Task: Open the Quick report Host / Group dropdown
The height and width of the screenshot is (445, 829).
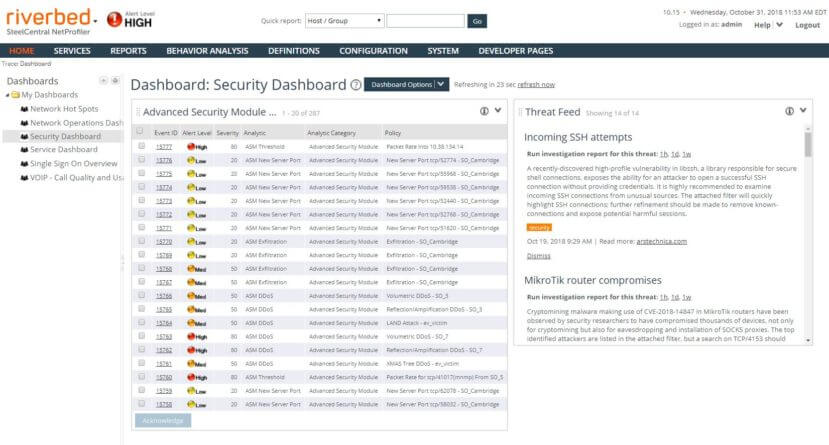Action: (x=344, y=21)
